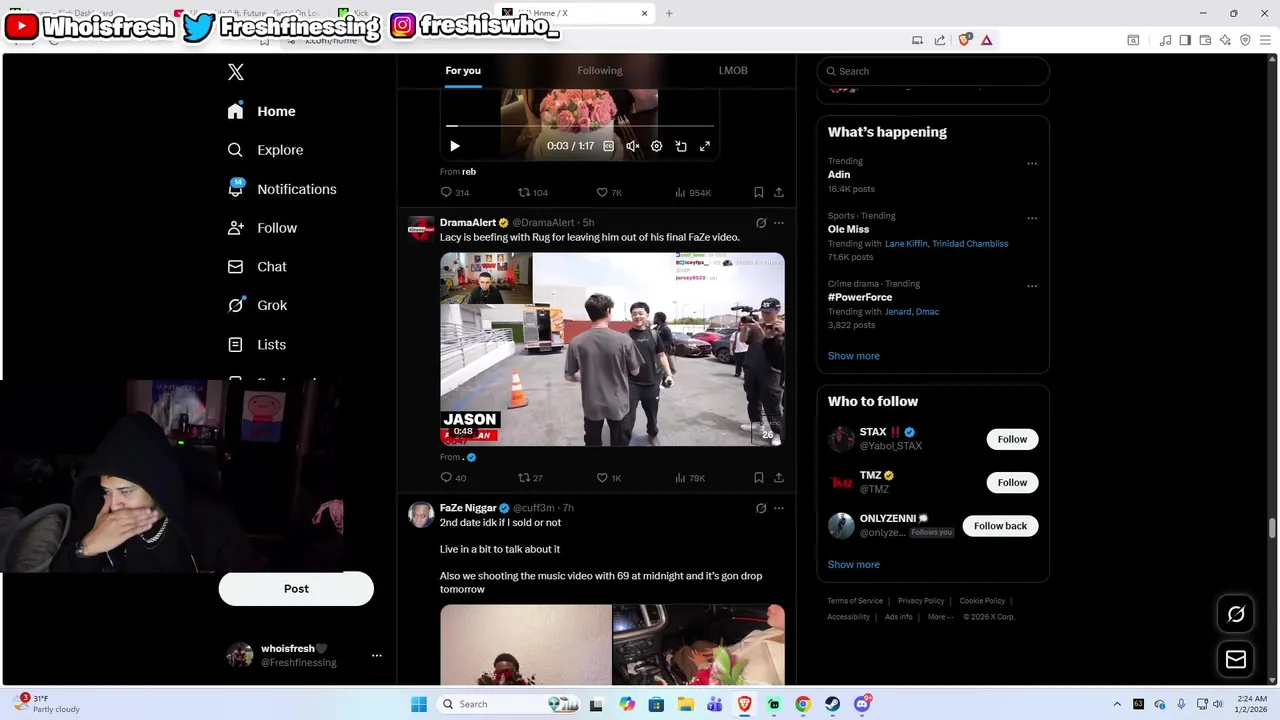Open the Lane Kiffin trending link
Viewport: 1280px width, 720px height.
(x=906, y=243)
